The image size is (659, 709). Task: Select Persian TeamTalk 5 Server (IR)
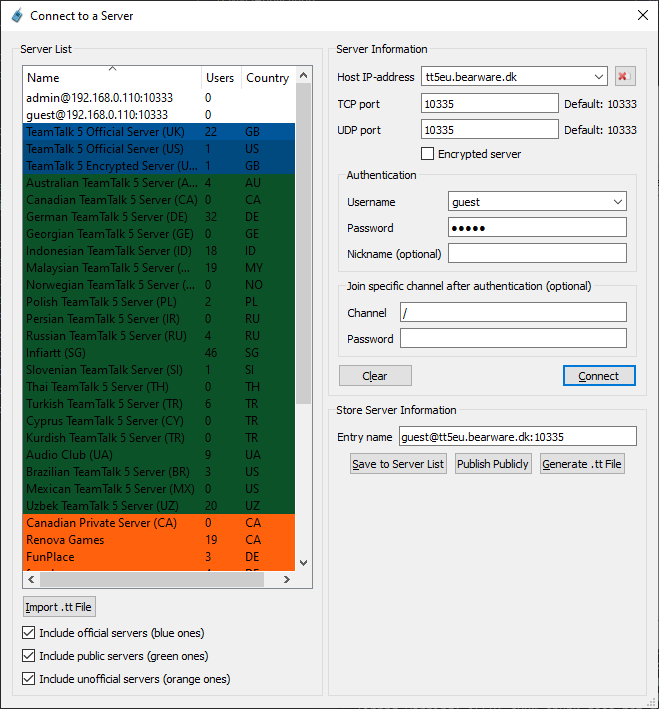159,319
